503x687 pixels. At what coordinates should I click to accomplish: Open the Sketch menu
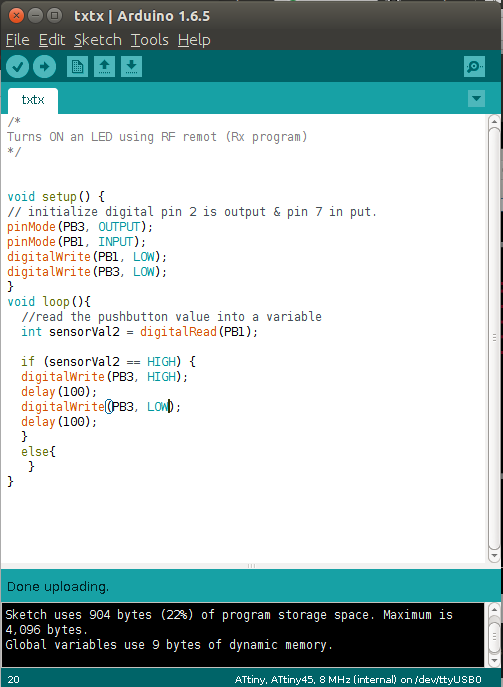pos(98,40)
